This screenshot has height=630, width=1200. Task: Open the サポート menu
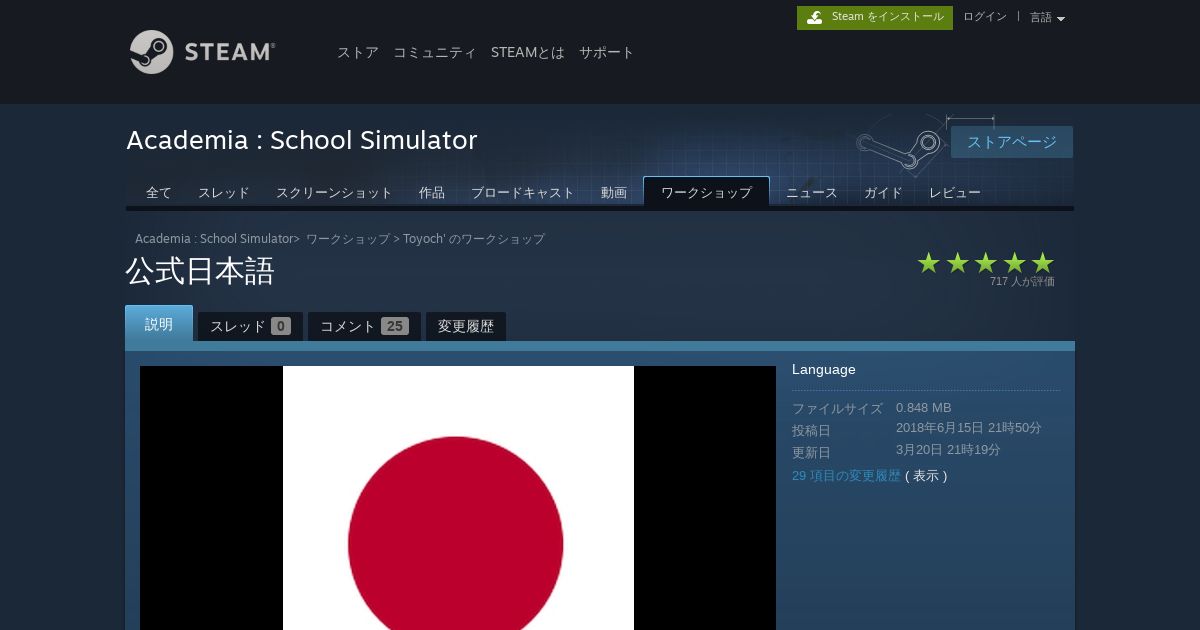607,53
